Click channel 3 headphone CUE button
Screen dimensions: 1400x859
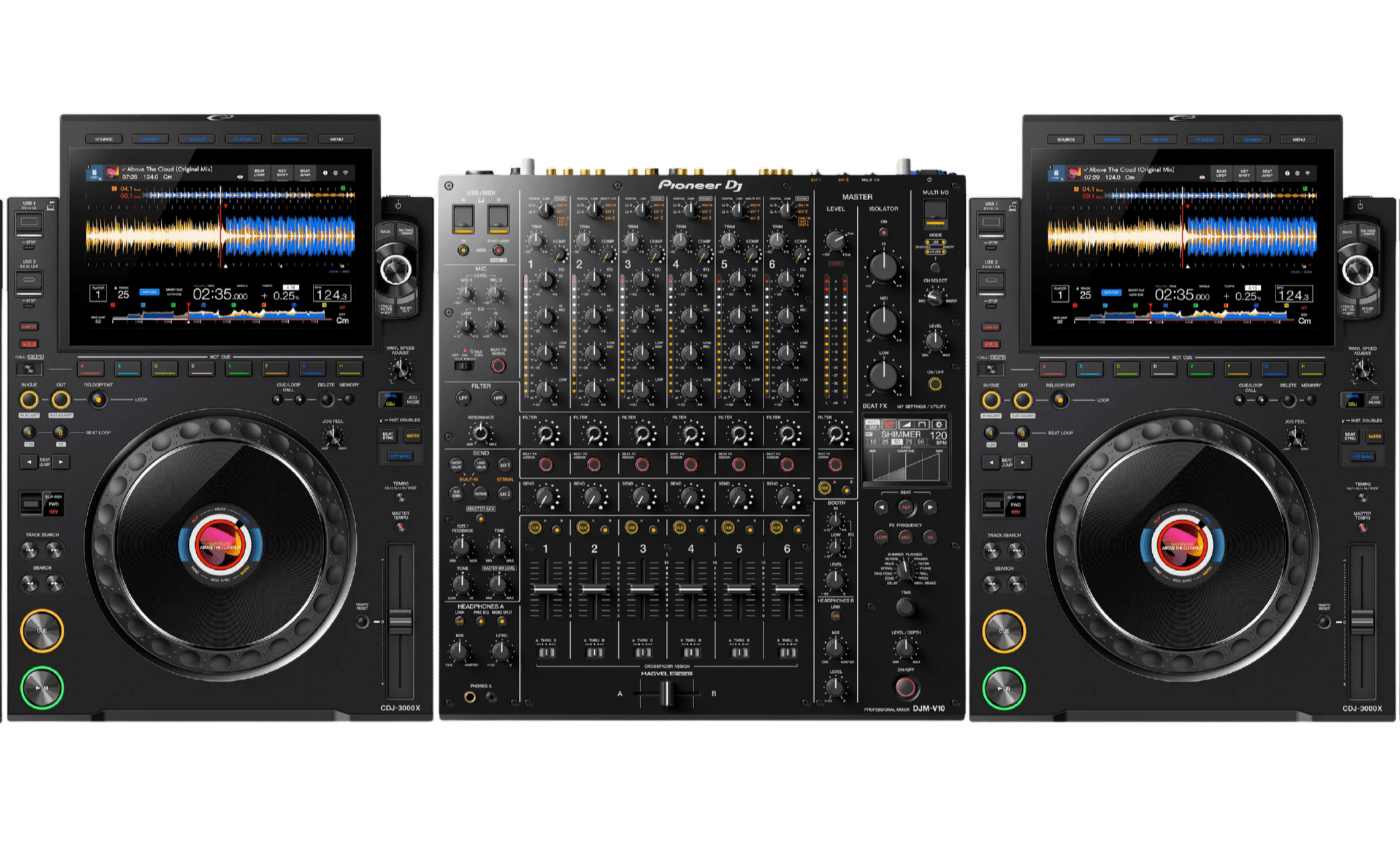(x=631, y=528)
